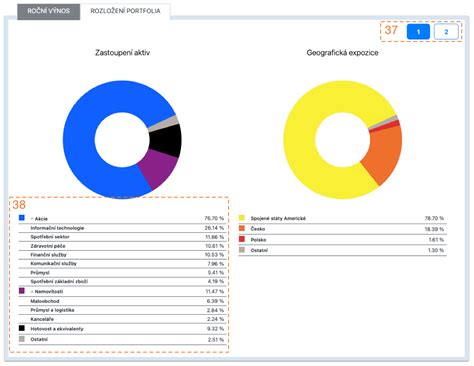The height and width of the screenshot is (366, 474).
Task: Click the 1.61 % value for Polsko
Action: pos(436,240)
